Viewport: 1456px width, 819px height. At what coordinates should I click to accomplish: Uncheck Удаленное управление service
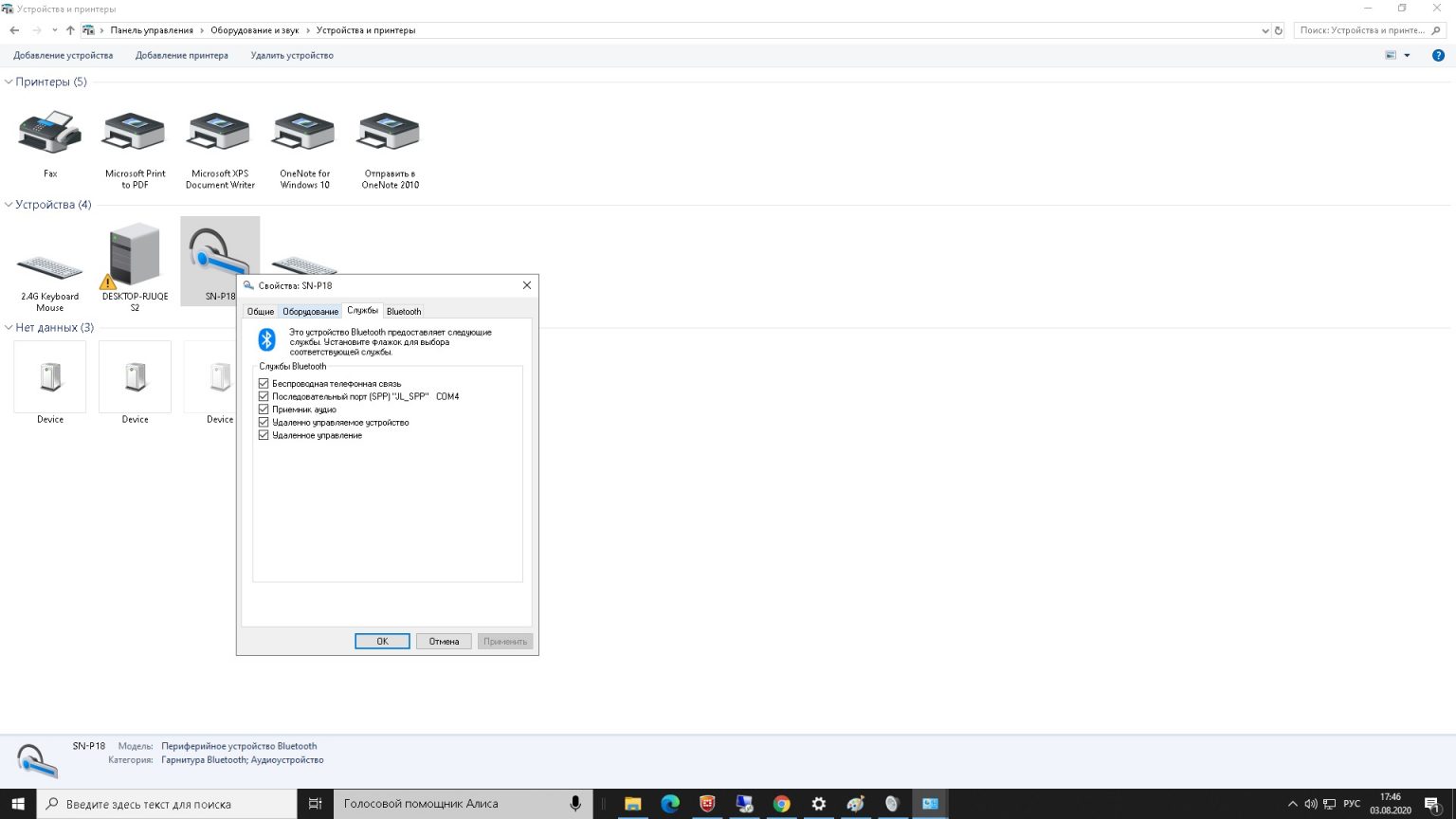(x=264, y=435)
